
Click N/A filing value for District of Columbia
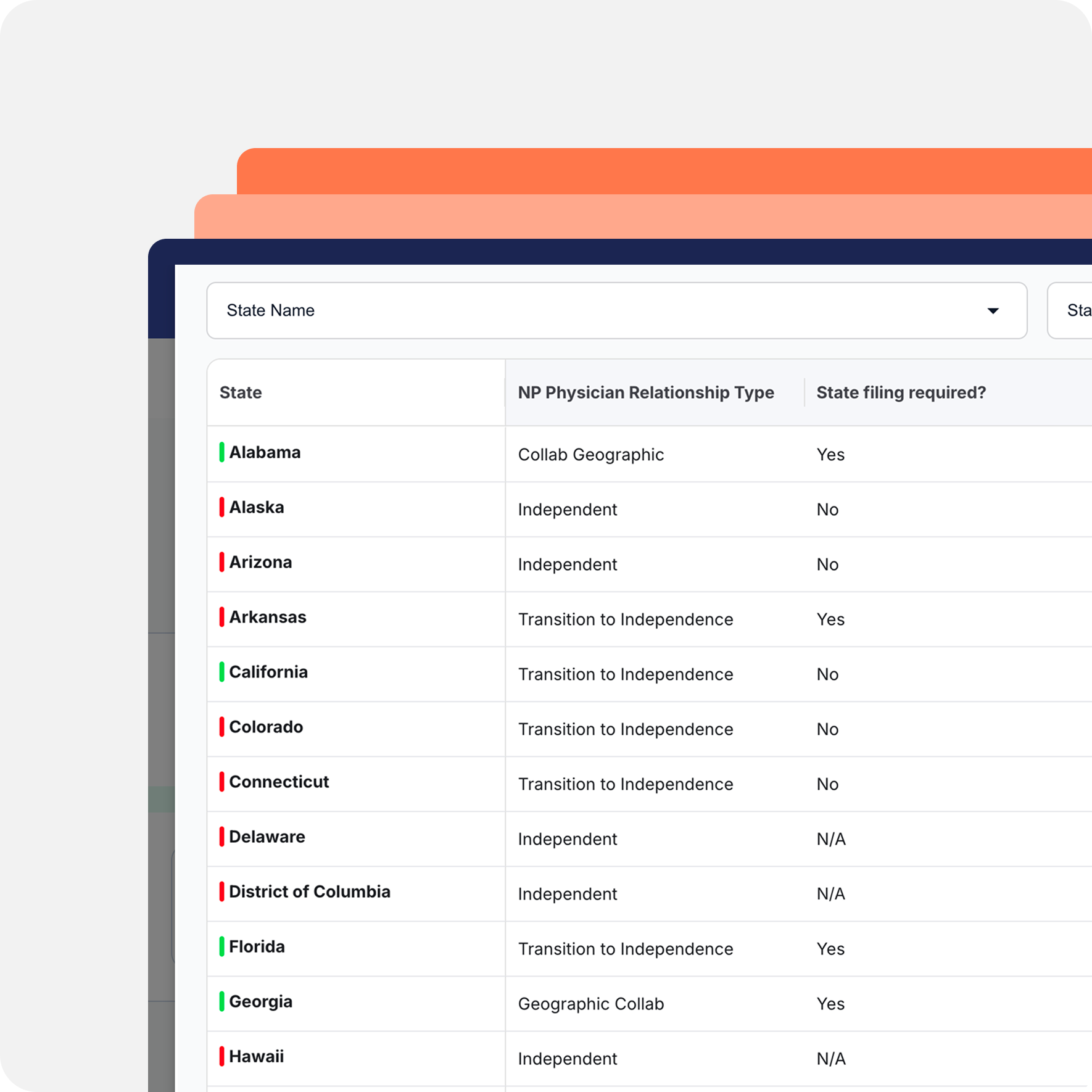click(831, 894)
